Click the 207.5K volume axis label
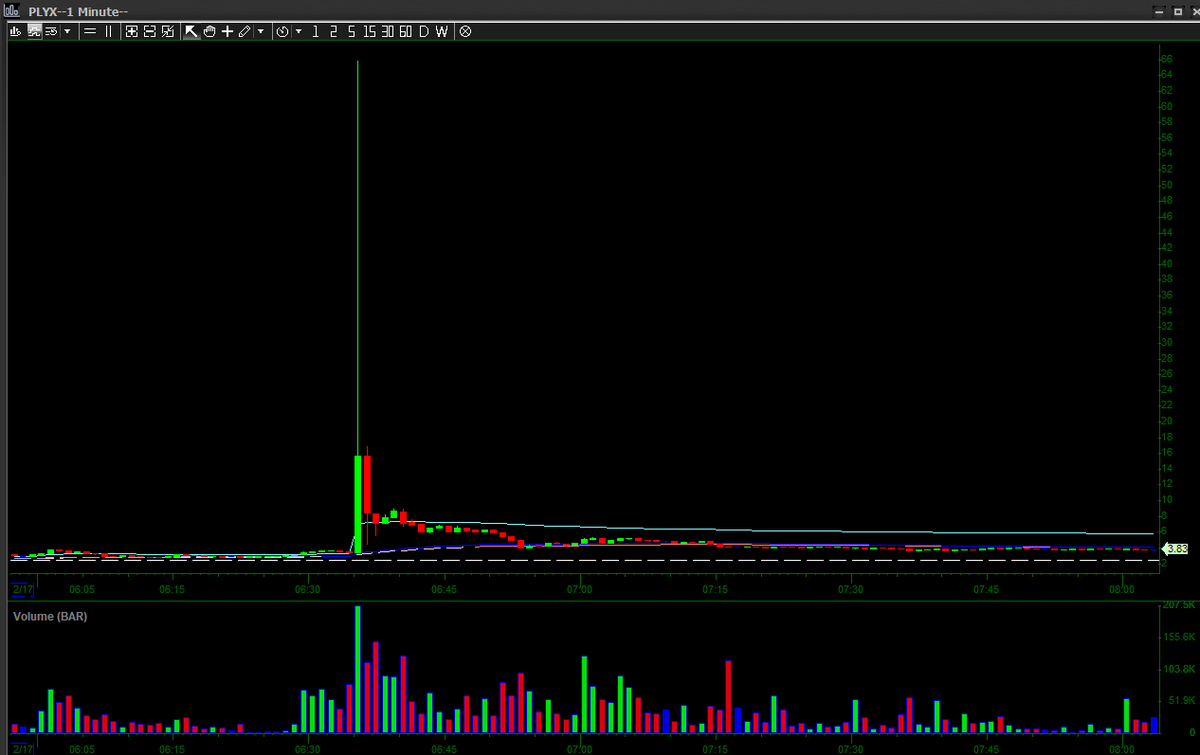 1178,605
